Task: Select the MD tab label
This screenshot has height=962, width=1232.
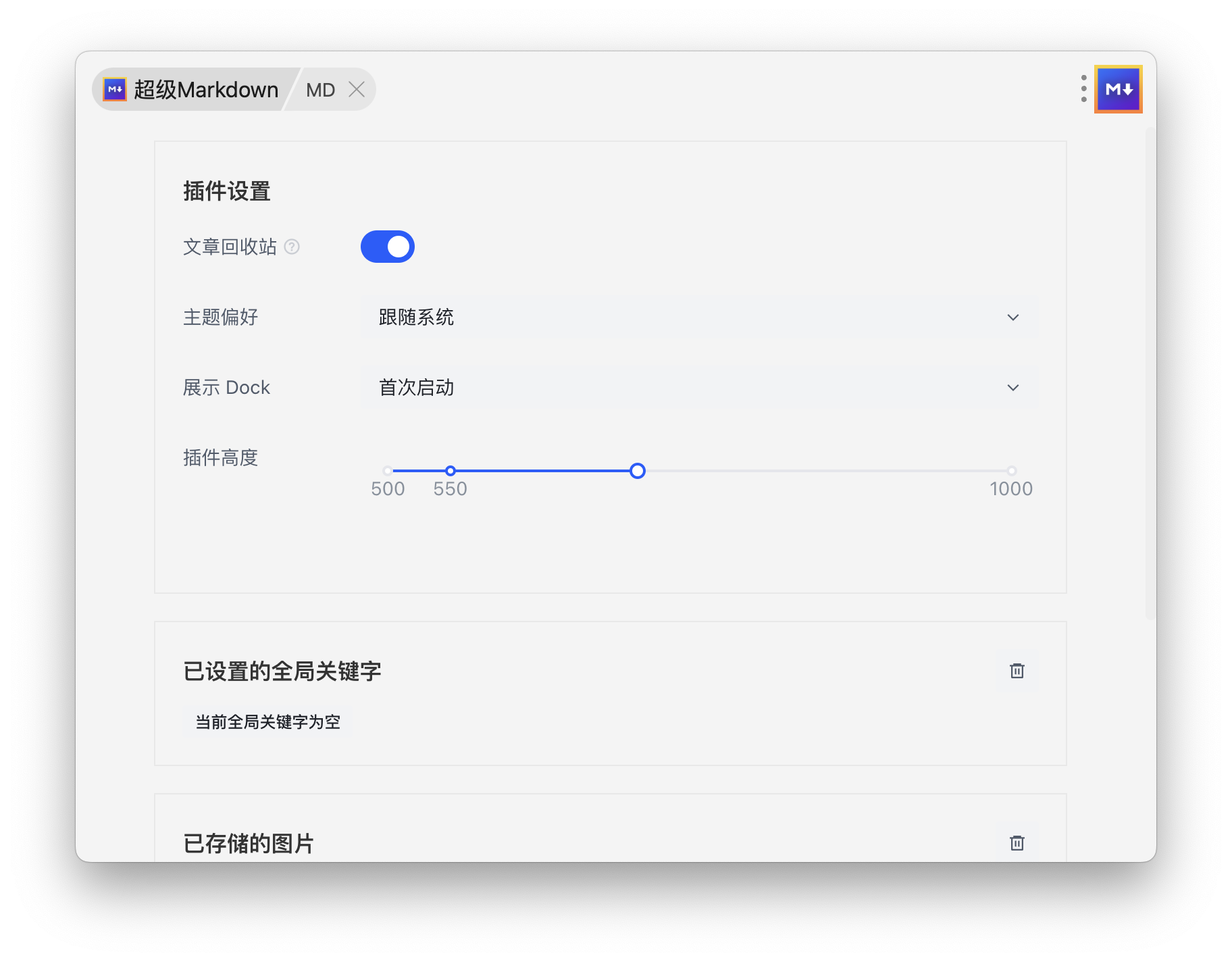Action: coord(320,90)
